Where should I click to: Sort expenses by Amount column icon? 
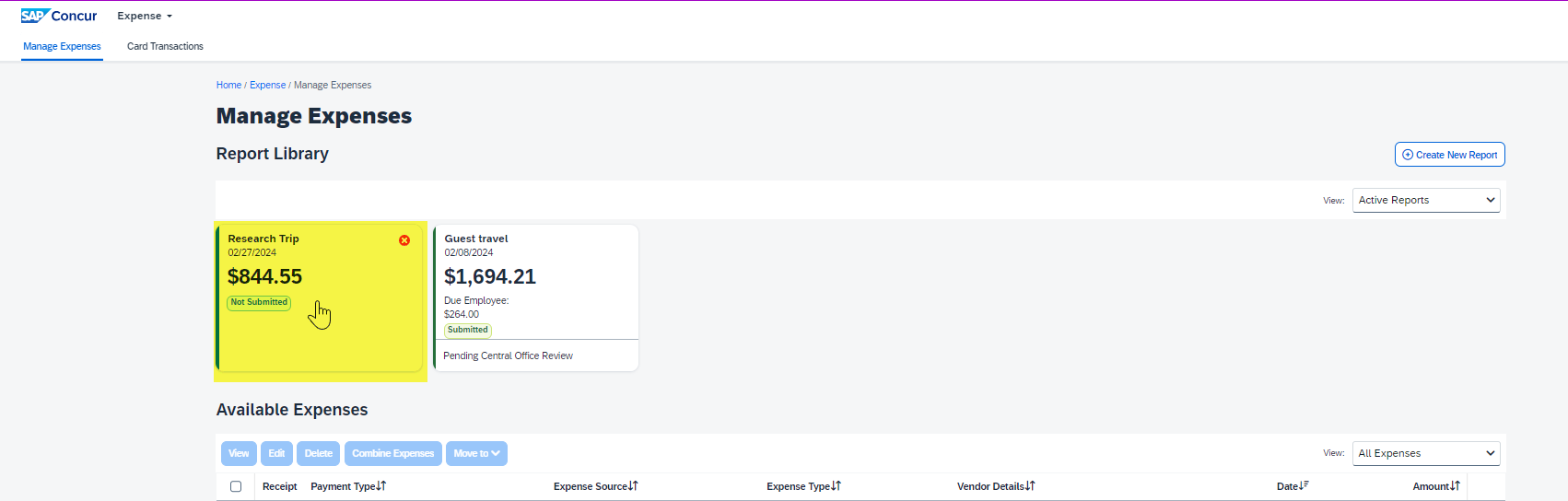[1455, 486]
